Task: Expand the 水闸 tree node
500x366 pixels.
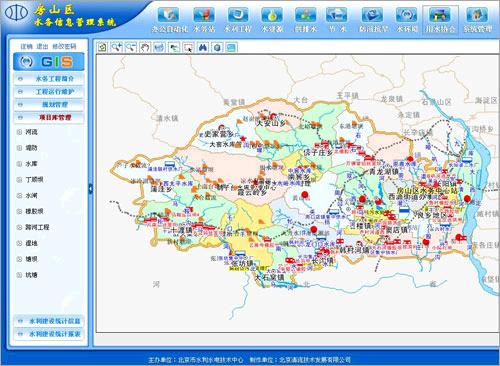Action: click(x=19, y=196)
